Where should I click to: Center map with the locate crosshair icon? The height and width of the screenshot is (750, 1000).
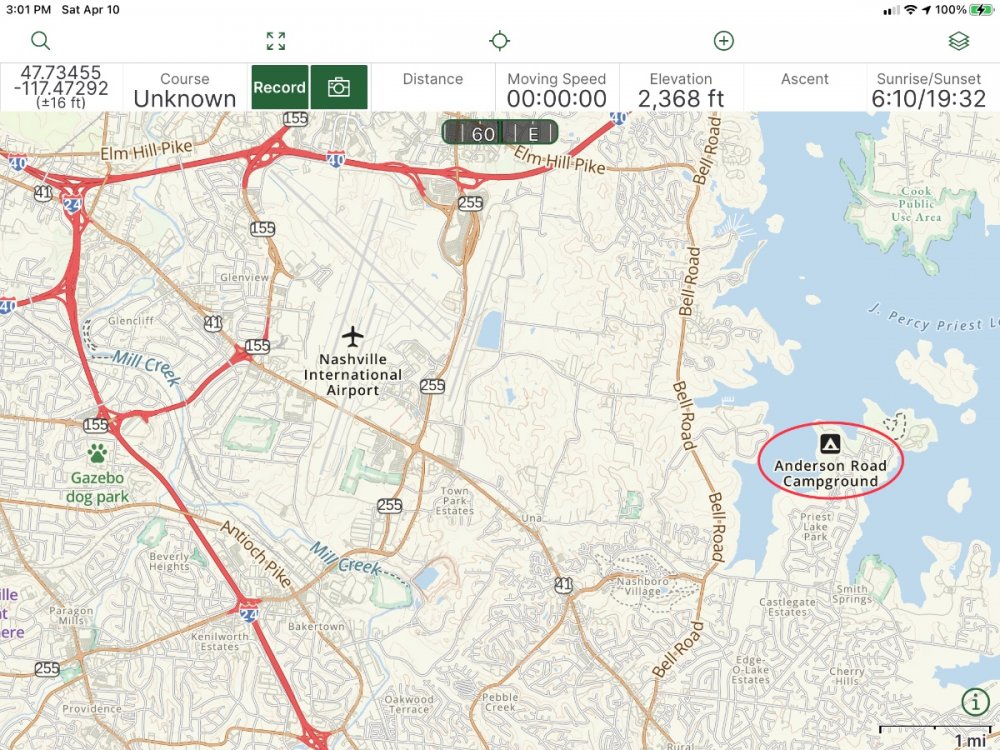click(x=499, y=41)
